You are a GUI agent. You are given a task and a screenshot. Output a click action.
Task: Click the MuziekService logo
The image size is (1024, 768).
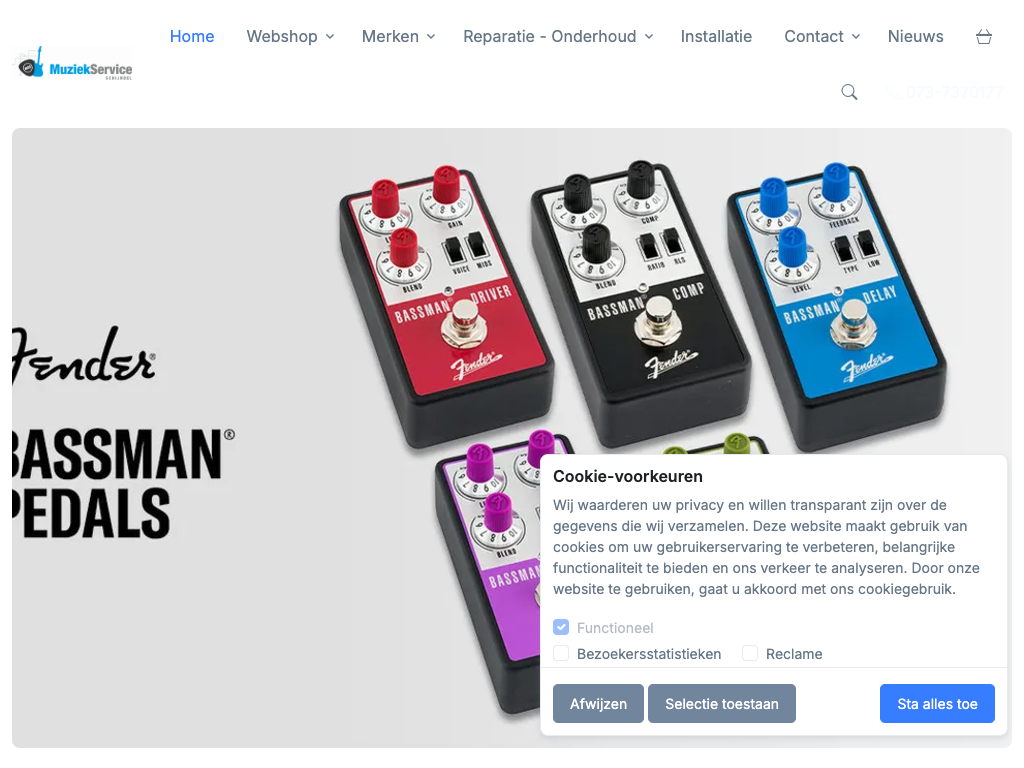click(x=72, y=64)
